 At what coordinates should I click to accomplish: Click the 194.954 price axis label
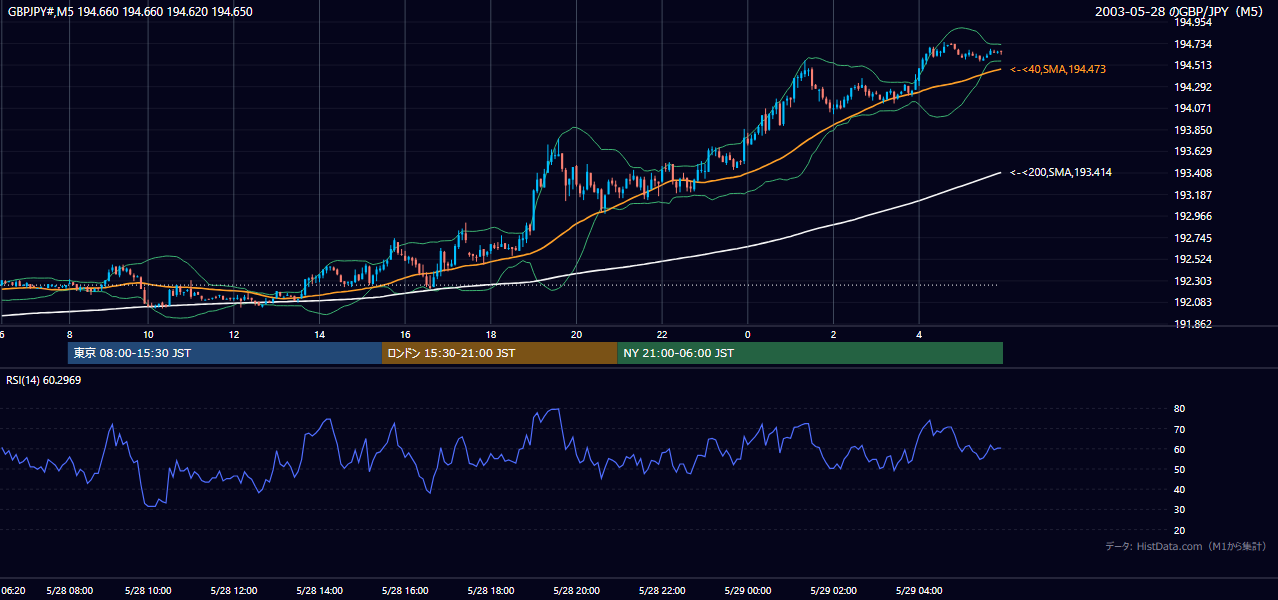point(1193,22)
